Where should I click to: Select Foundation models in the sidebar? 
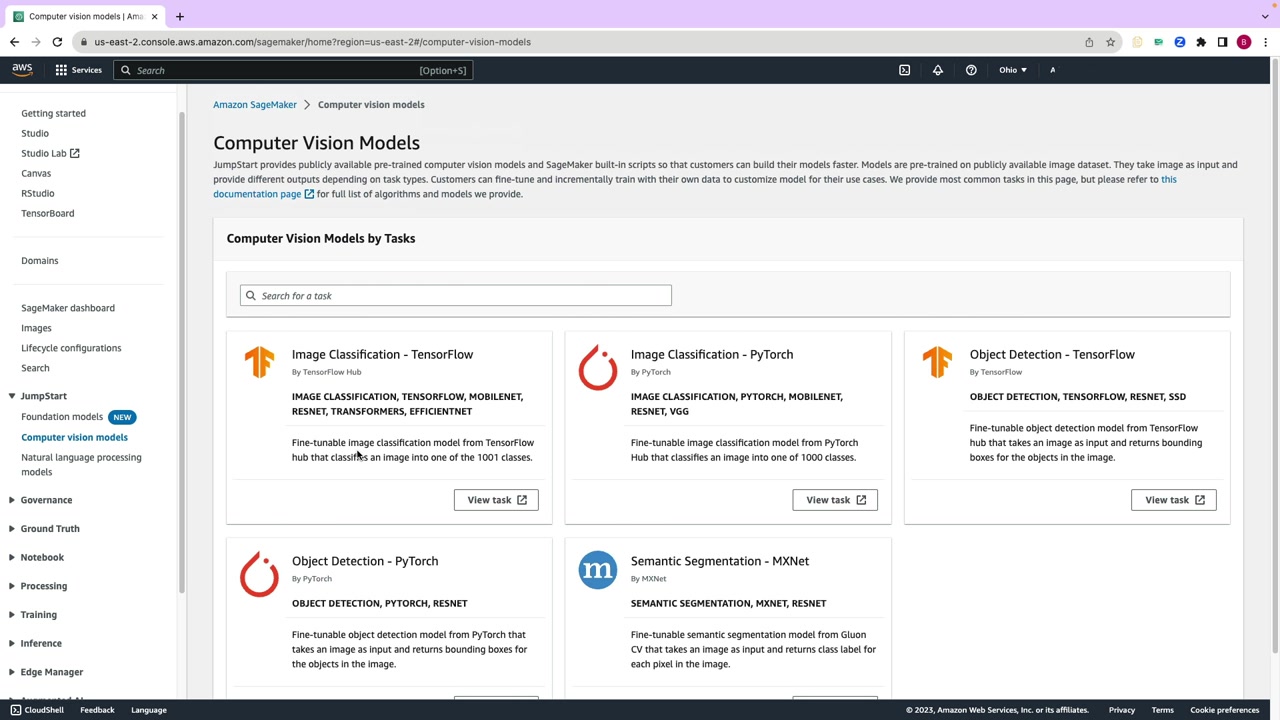click(62, 417)
